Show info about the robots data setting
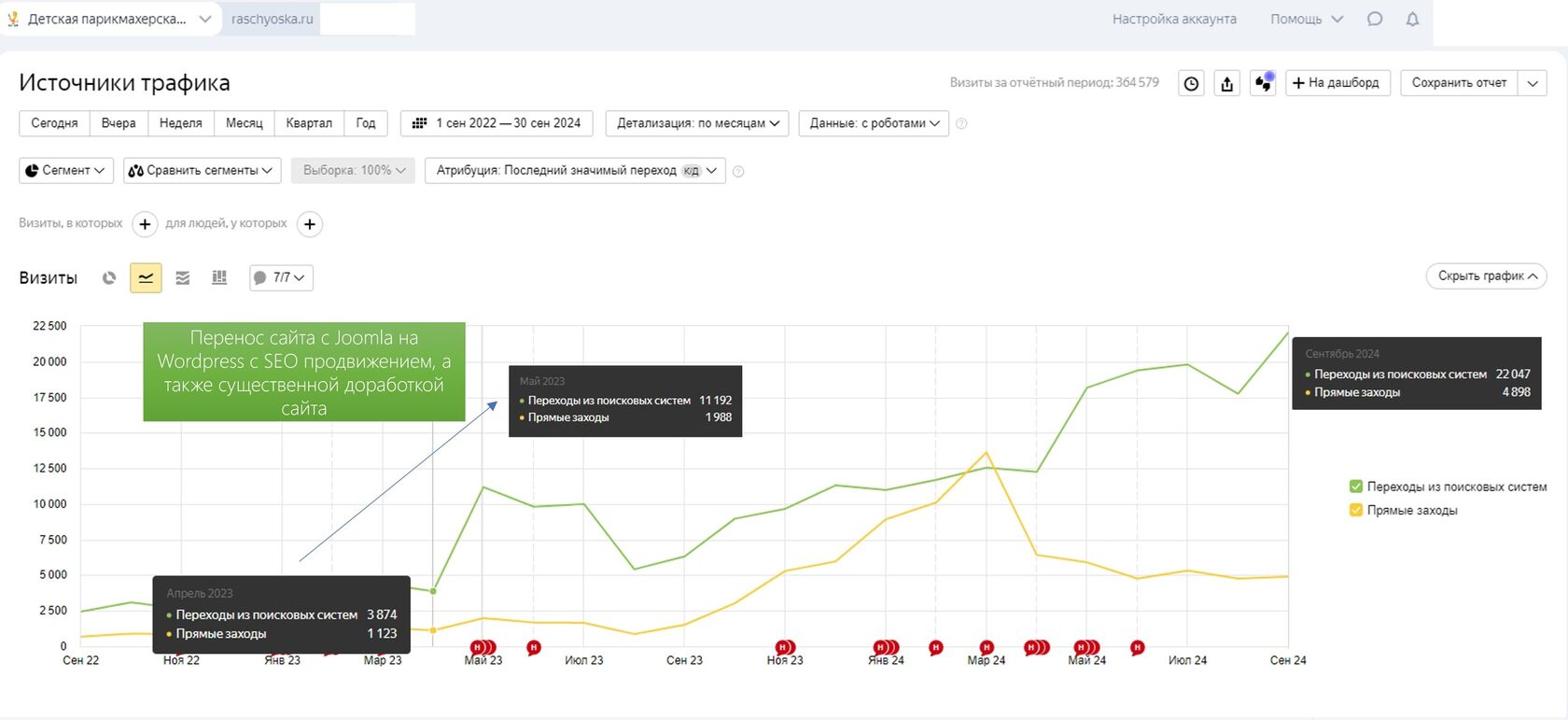Screen dimensions: 1568x720 point(962,123)
